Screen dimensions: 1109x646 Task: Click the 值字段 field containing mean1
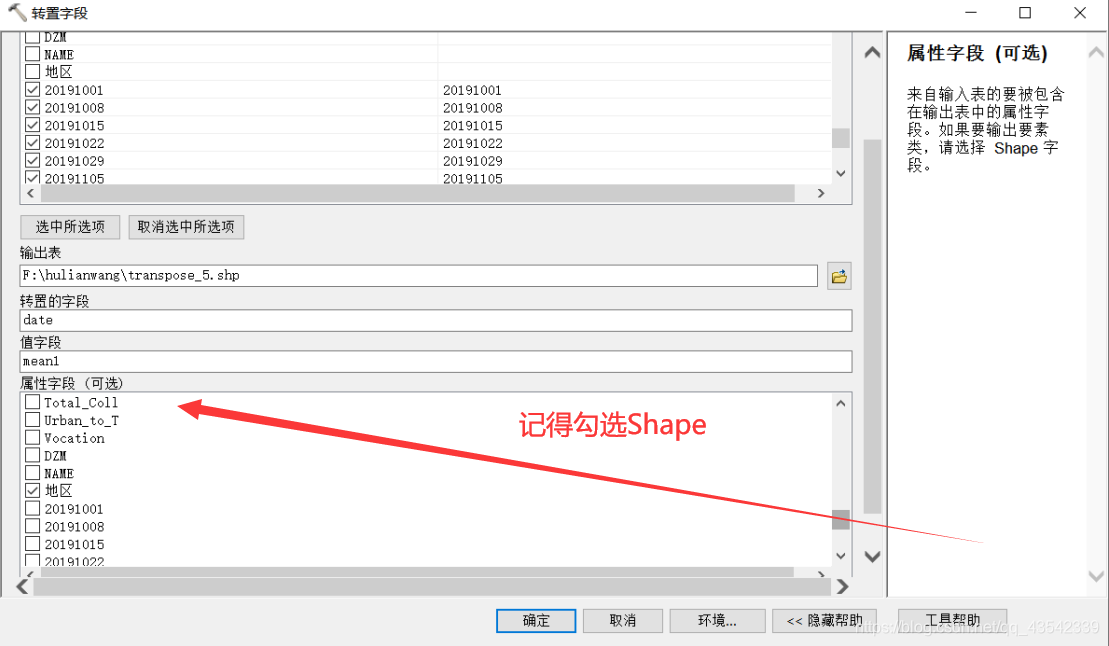click(x=436, y=362)
